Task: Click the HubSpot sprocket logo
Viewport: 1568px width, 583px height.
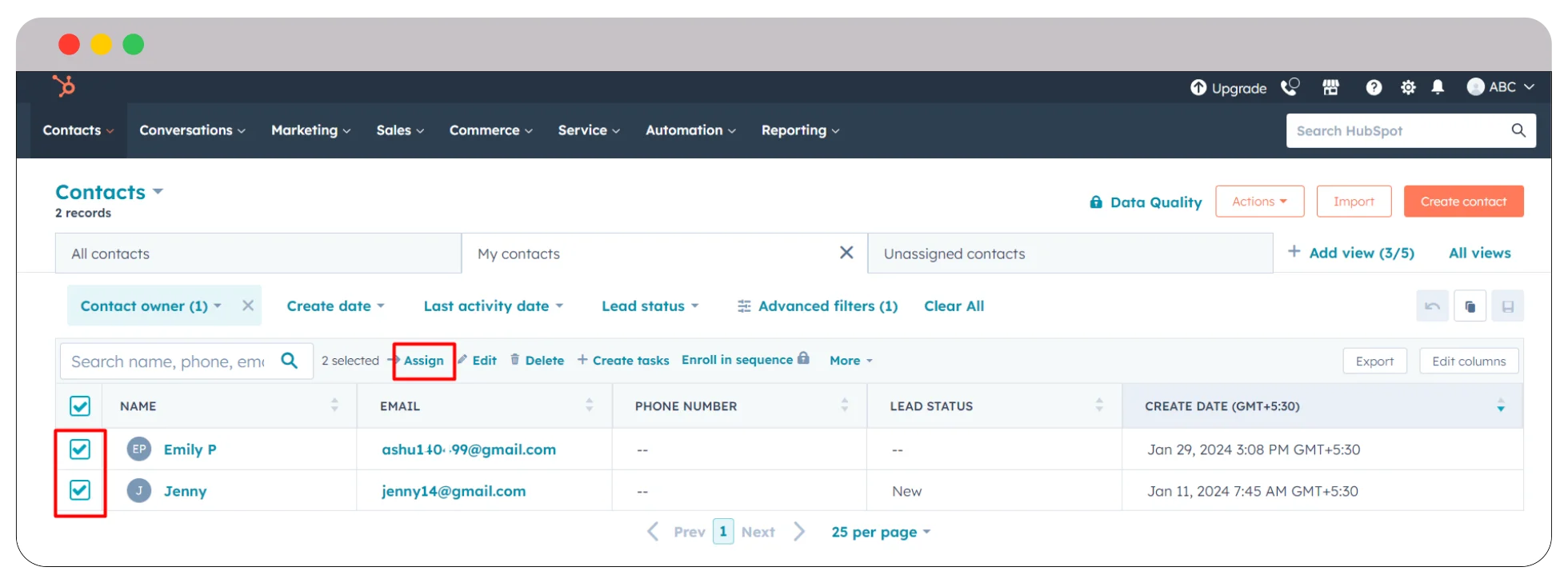Action: click(x=64, y=86)
